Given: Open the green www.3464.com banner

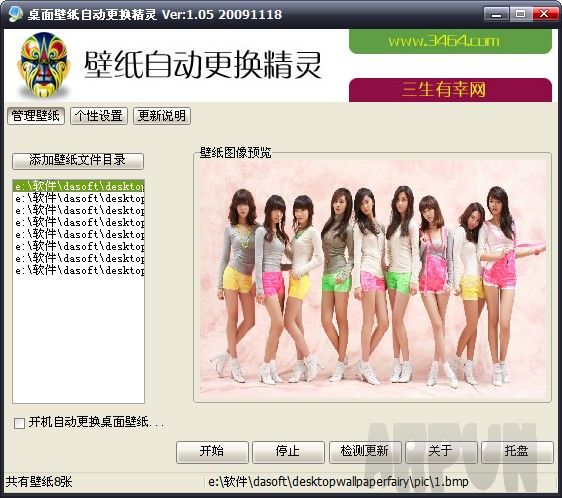Looking at the screenshot, I should tap(450, 42).
